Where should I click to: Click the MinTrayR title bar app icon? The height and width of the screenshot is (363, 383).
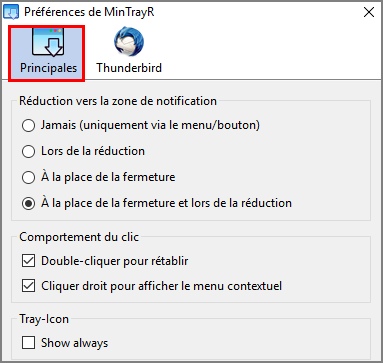11,13
